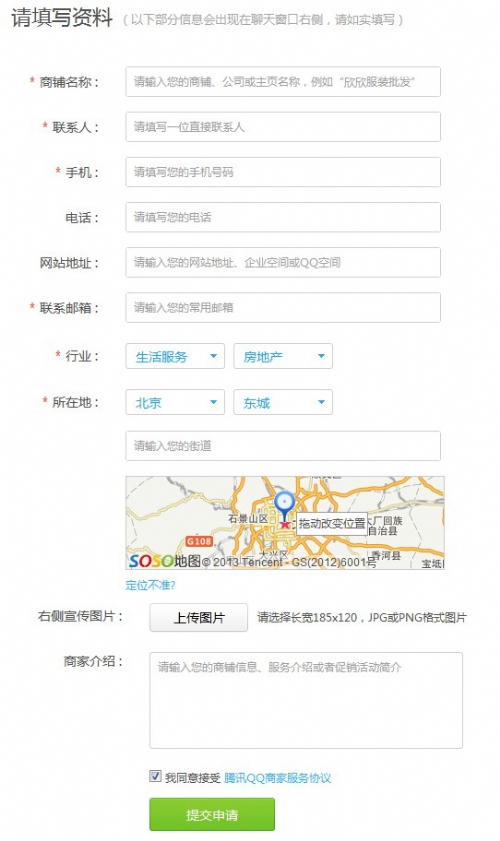This screenshot has width=500, height=841.
Task: Click the 右侧宣传图片 label
Action: click(80, 616)
